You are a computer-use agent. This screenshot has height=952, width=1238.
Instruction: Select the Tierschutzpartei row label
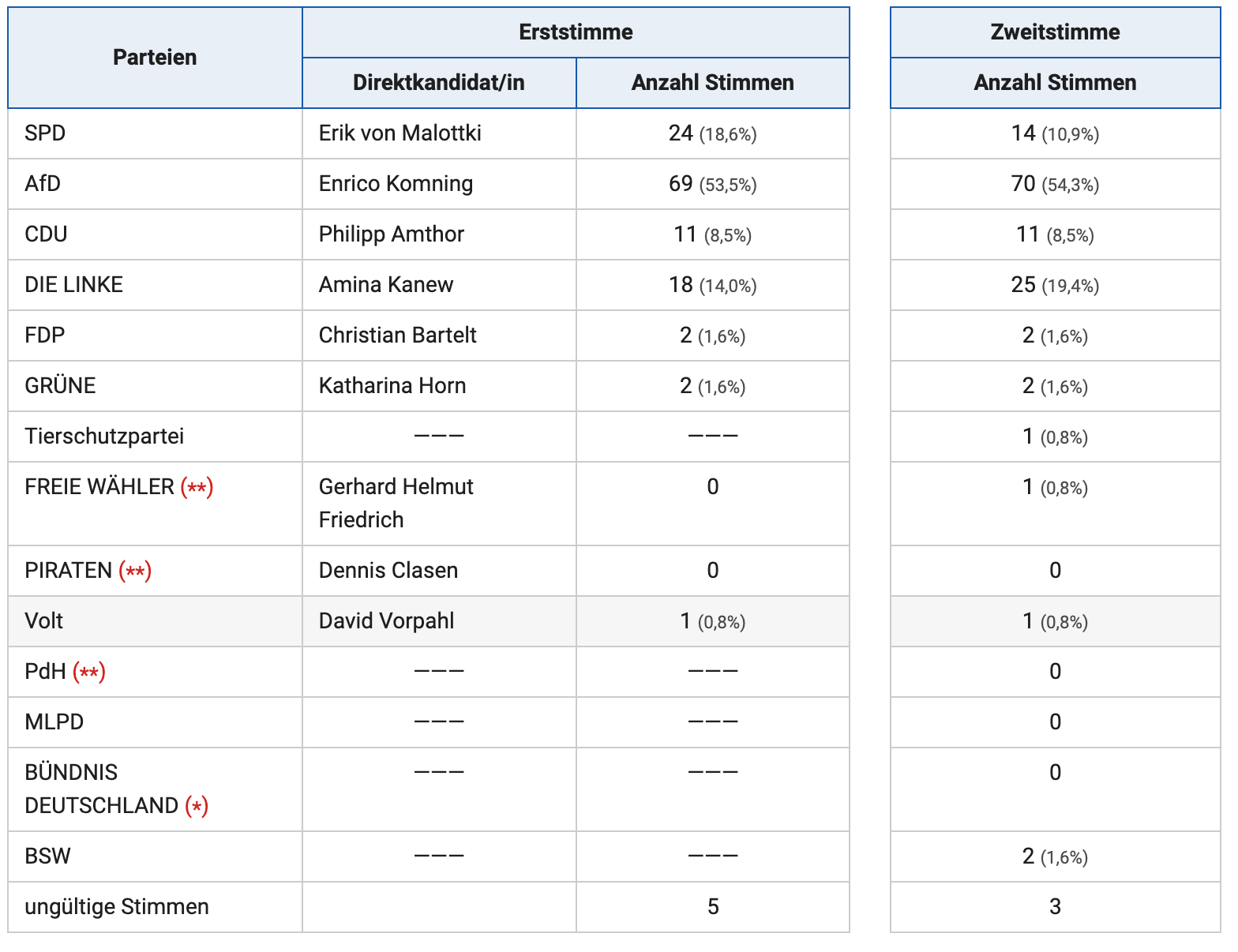click(104, 437)
